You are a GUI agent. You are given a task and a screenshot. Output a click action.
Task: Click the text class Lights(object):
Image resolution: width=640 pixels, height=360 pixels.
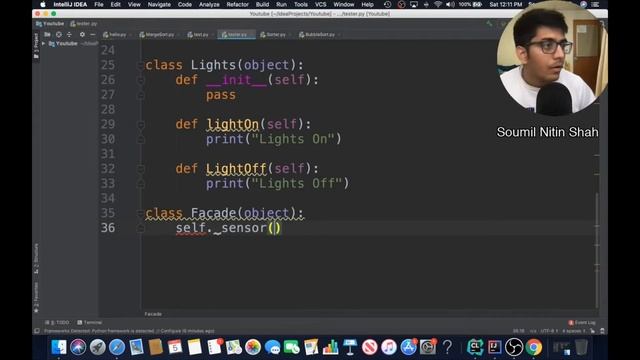tap(224, 65)
